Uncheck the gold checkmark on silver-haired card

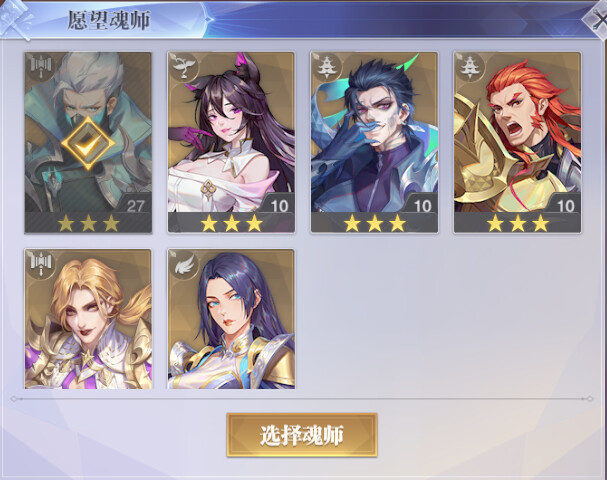(88, 143)
